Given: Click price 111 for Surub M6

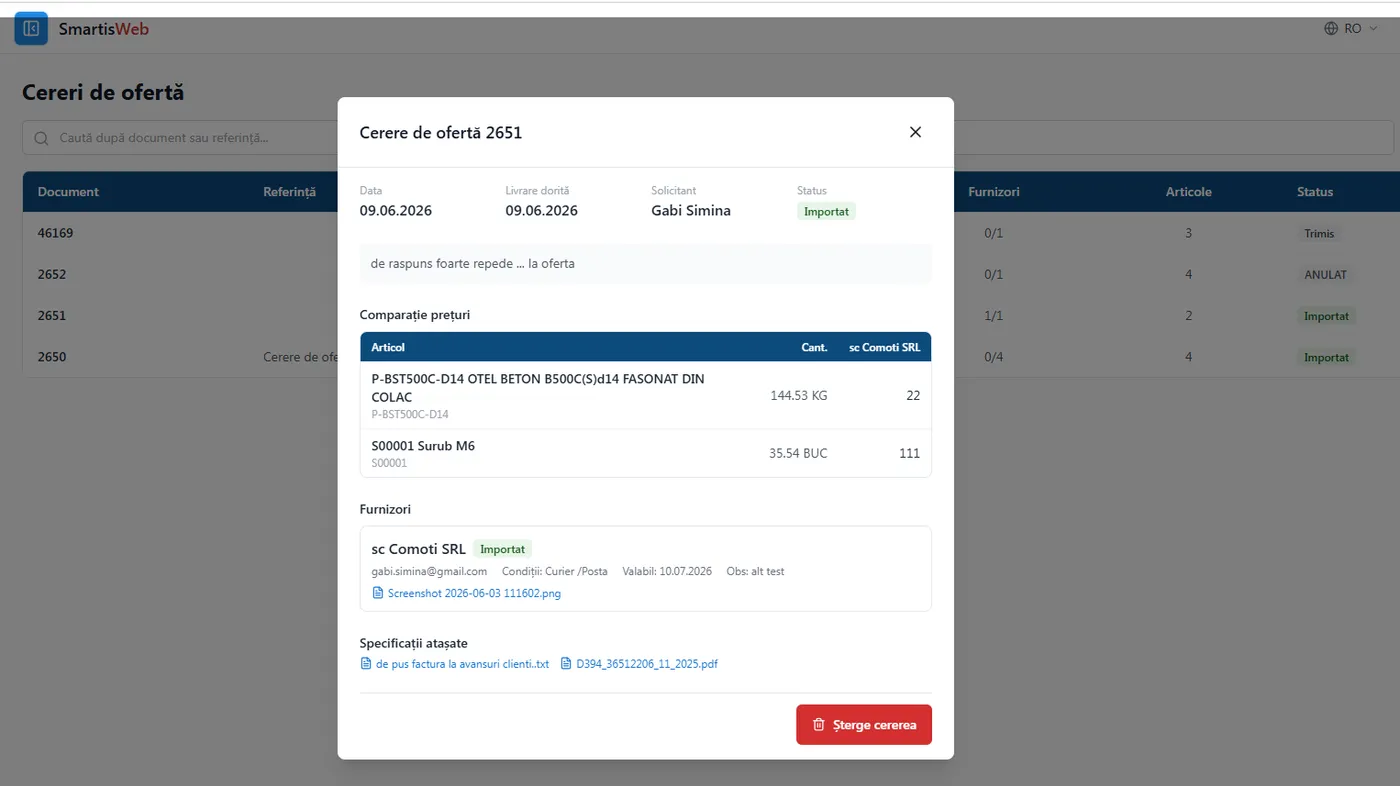Looking at the screenshot, I should [909, 453].
